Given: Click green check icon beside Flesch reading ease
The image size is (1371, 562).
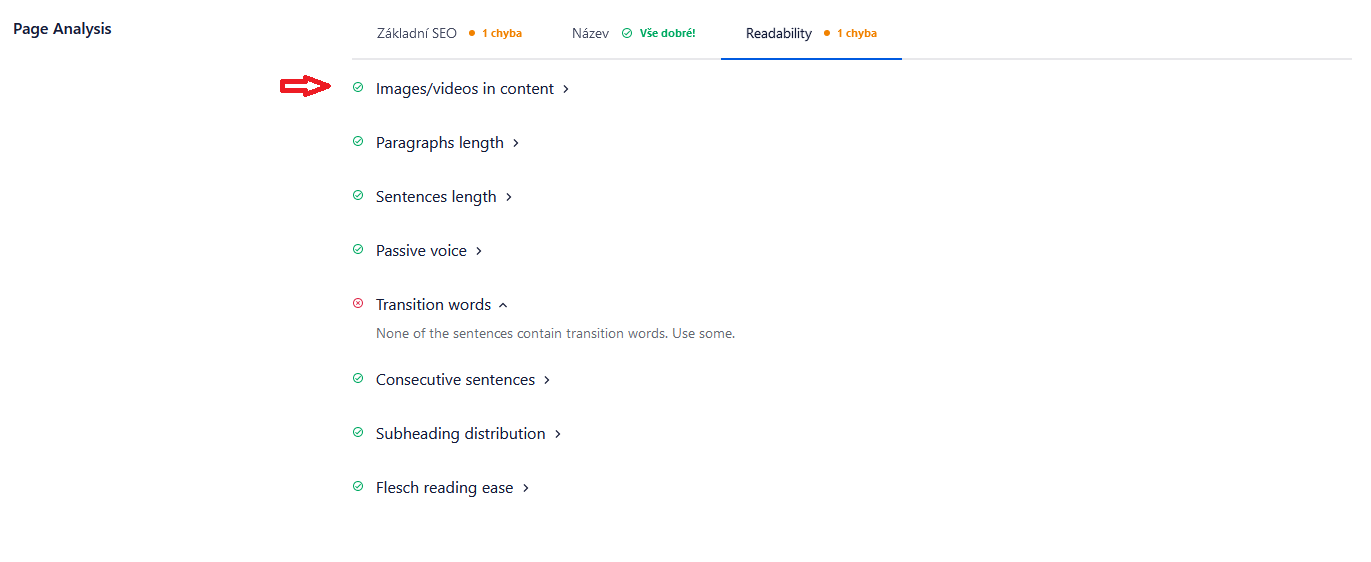Looking at the screenshot, I should point(358,487).
